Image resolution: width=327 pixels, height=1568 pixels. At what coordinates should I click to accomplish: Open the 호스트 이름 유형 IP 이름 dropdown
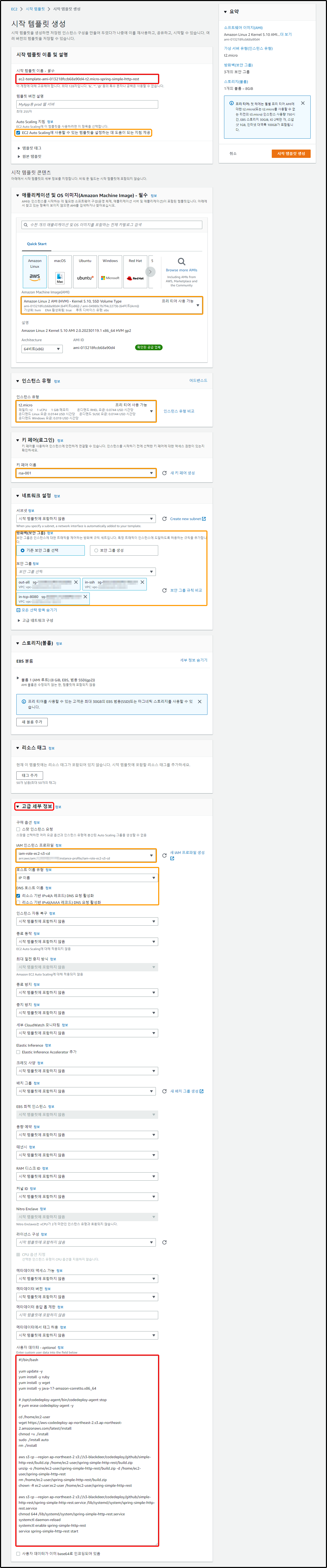tap(86, 878)
